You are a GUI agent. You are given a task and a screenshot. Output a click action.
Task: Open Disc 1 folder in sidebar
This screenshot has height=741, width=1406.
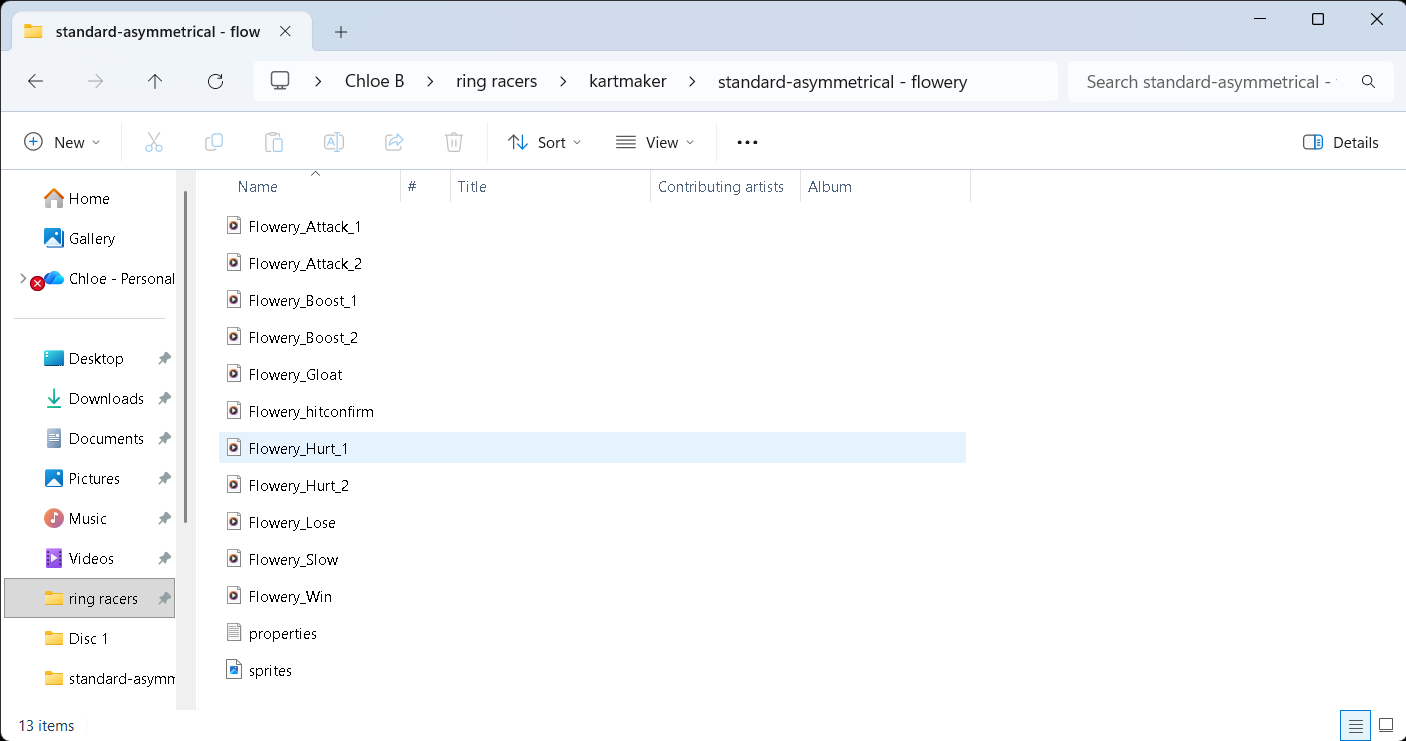click(x=77, y=639)
